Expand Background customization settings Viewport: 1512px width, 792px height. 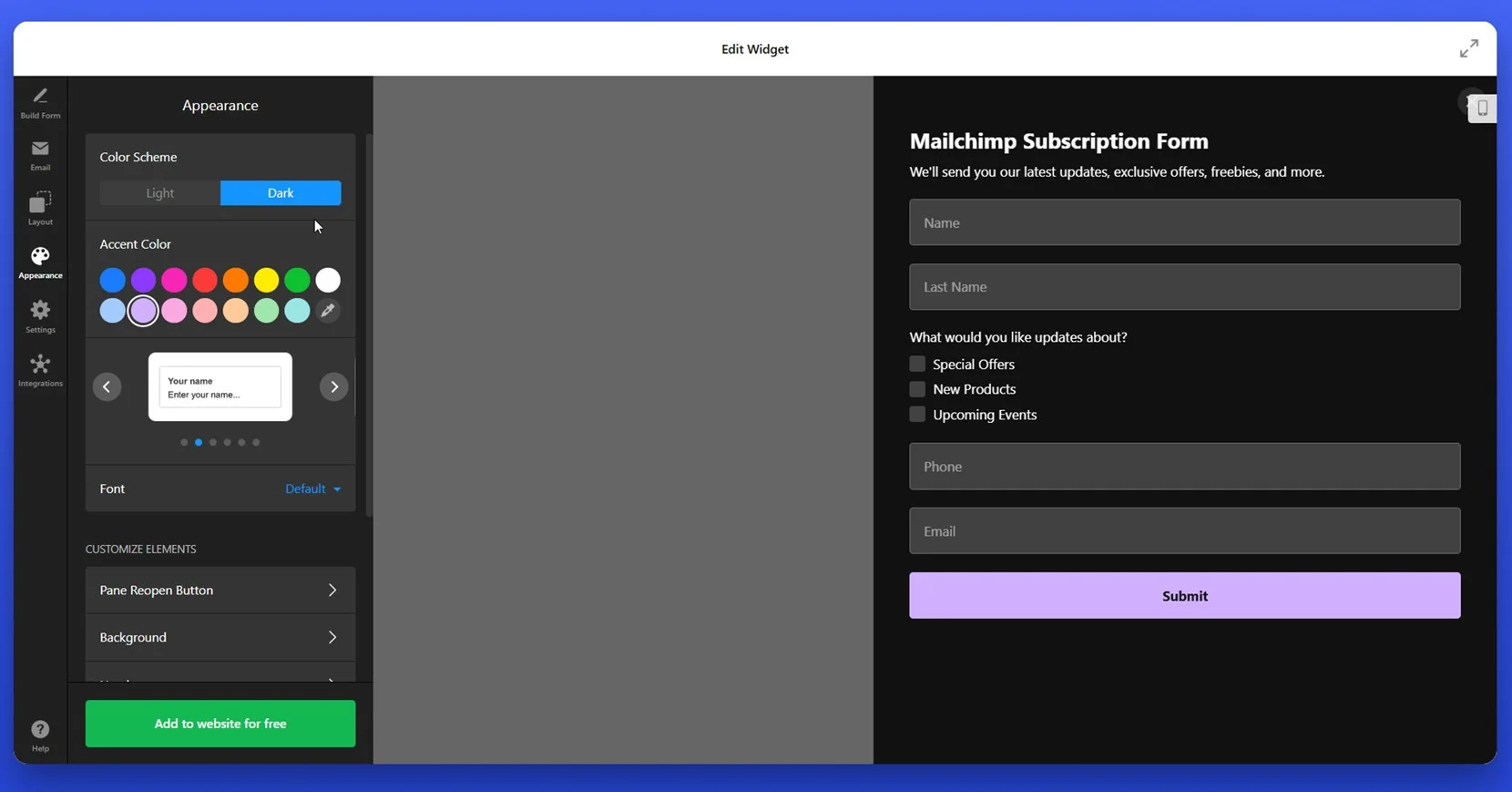click(x=220, y=638)
